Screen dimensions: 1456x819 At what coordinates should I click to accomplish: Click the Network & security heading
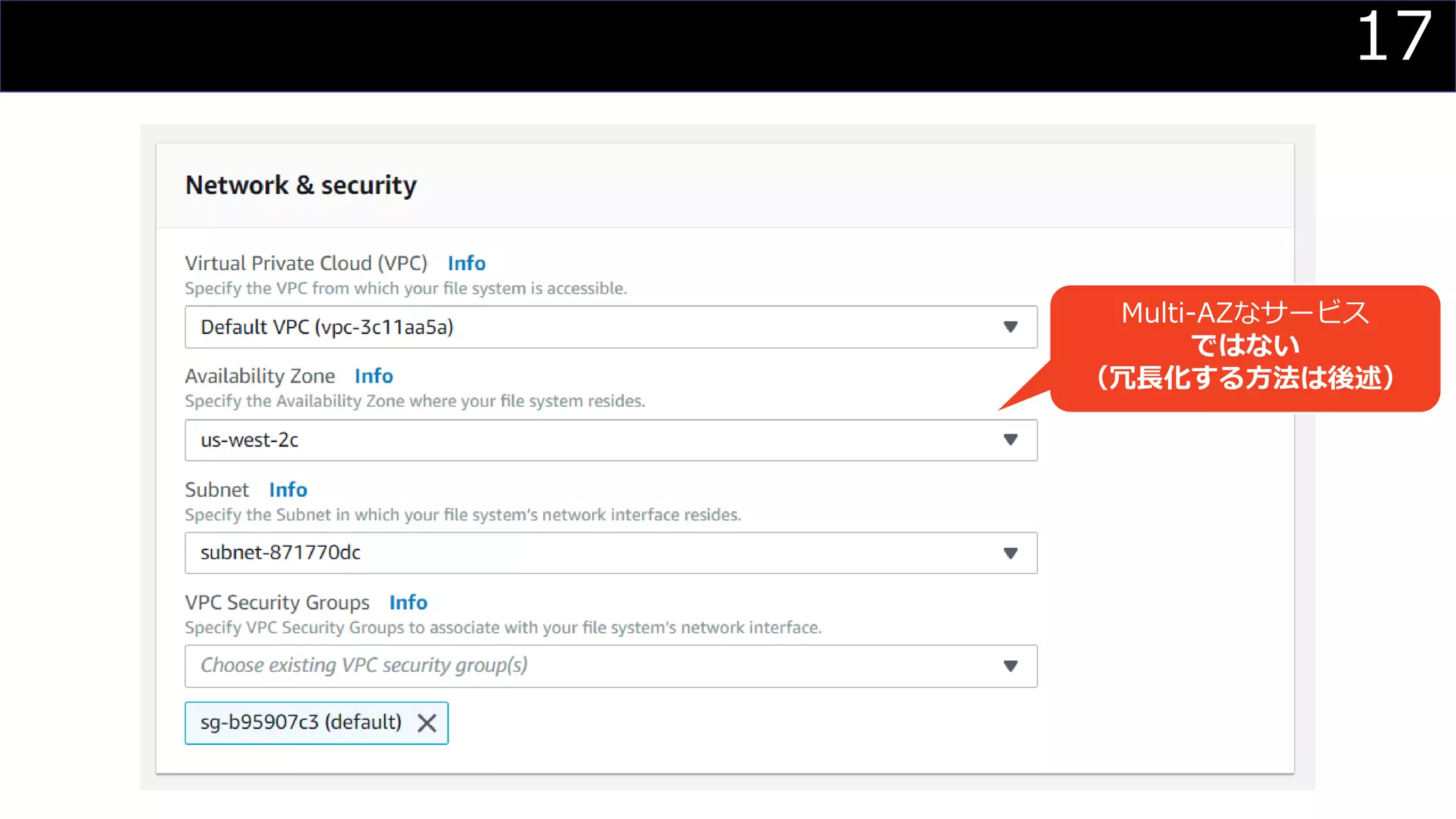point(301,186)
